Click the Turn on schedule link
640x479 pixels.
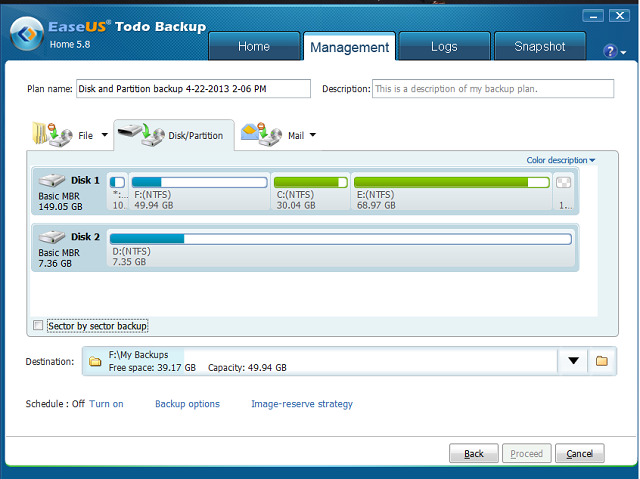tap(106, 404)
